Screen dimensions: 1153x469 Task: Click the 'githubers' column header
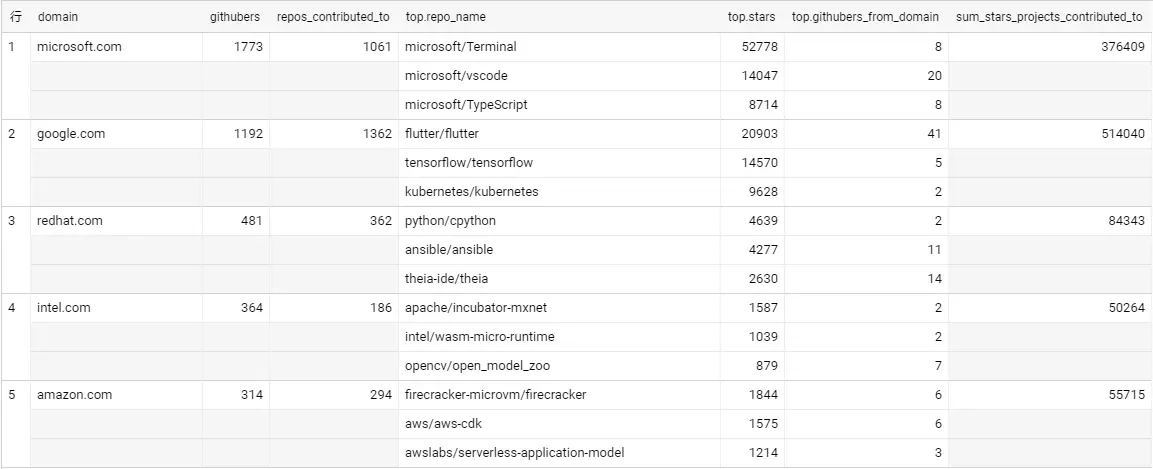235,17
